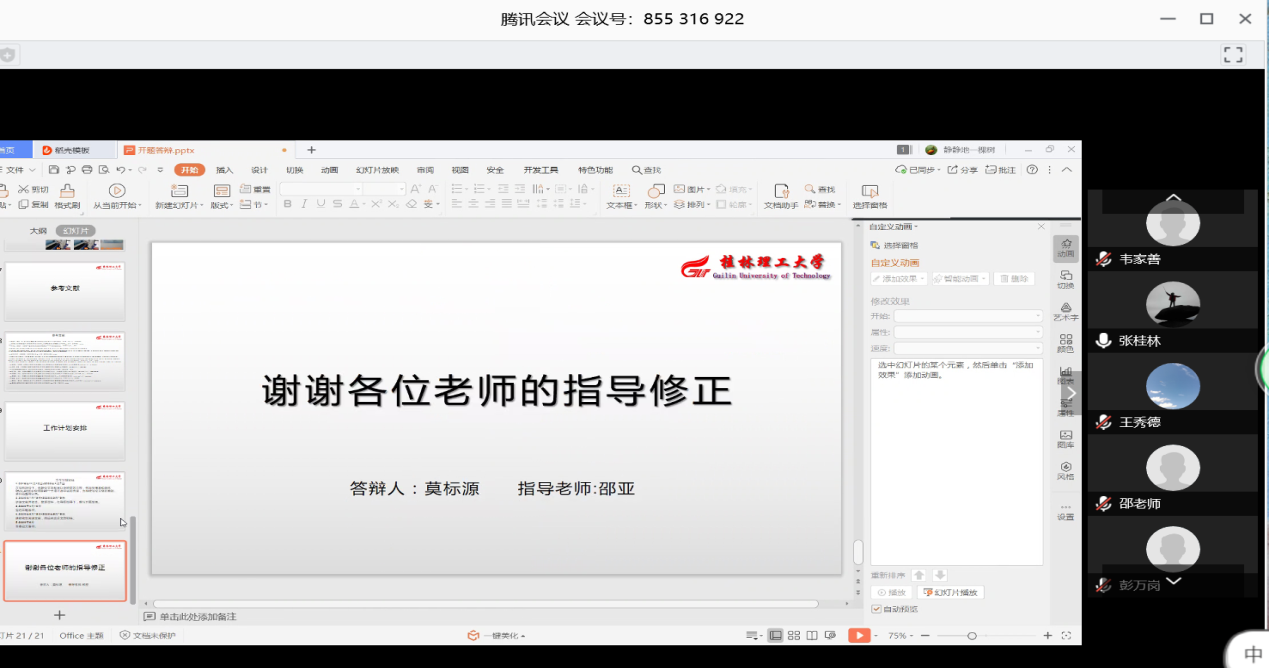Screen dimensions: 1269x668
Task: Open the insert (插入) ribbon tab
Action: click(x=224, y=170)
